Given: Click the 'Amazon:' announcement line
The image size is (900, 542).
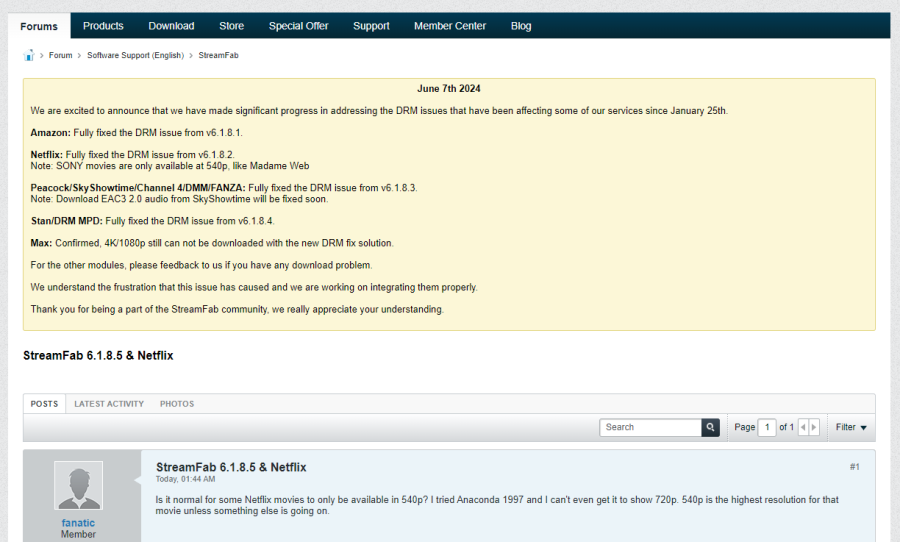Looking at the screenshot, I should coord(137,133).
